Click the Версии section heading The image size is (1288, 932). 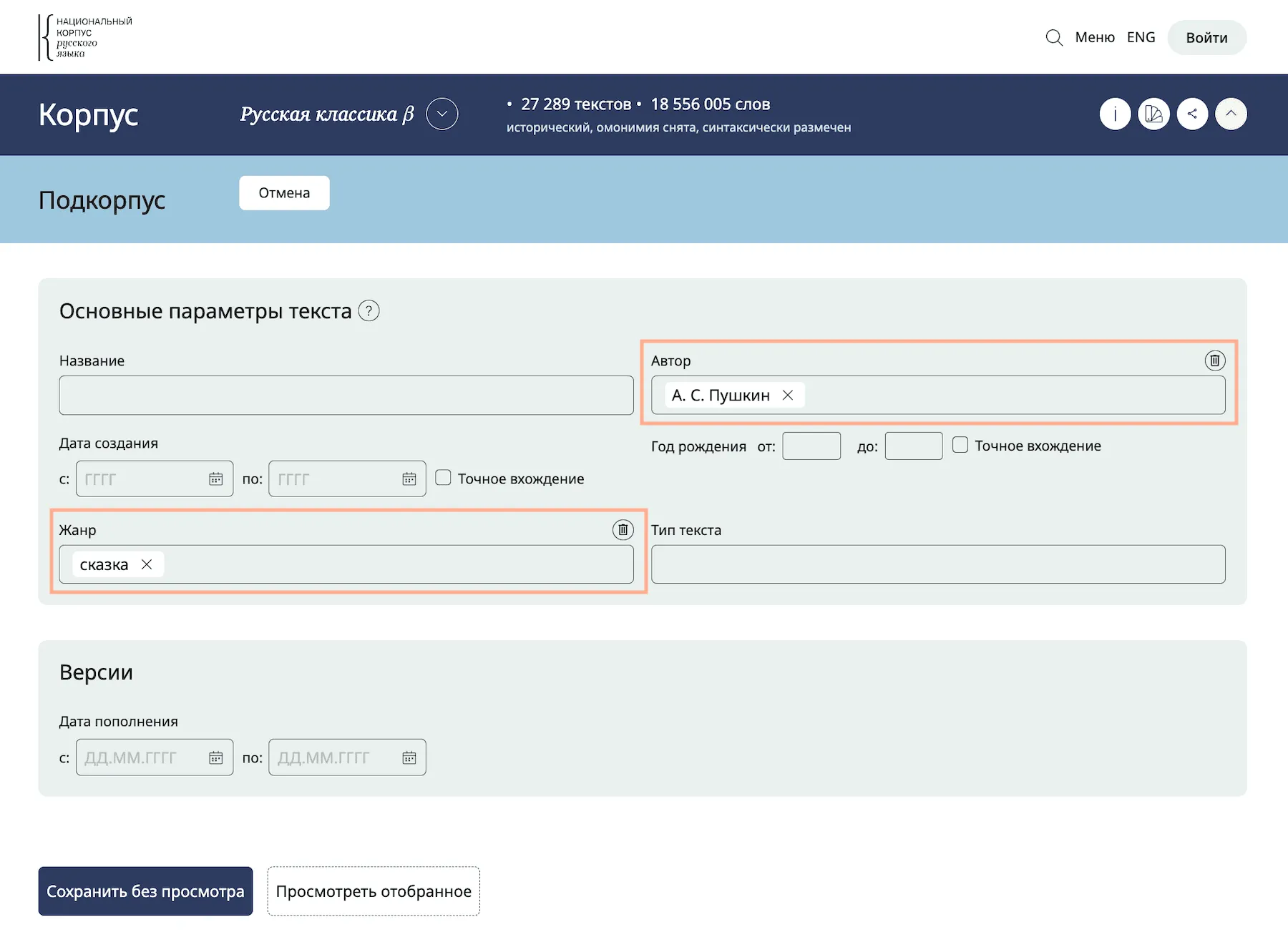96,672
